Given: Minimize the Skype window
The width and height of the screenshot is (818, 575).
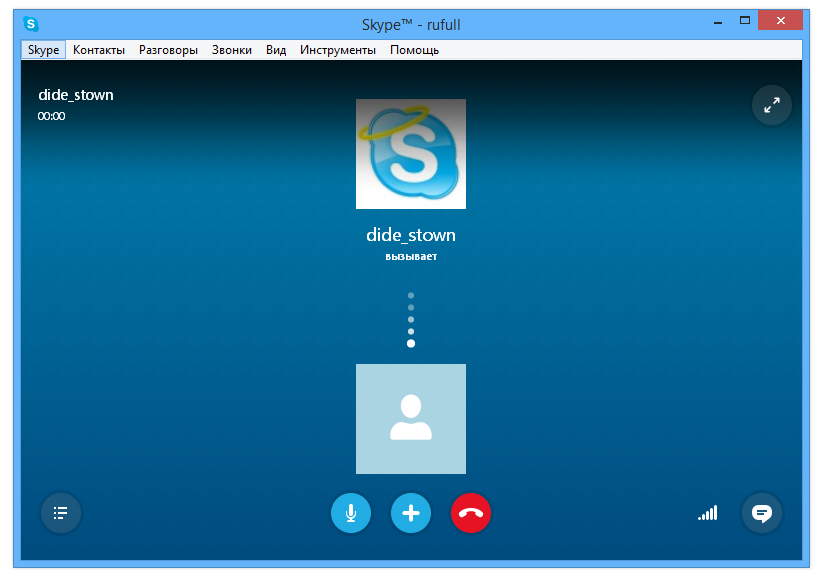Looking at the screenshot, I should pos(718,21).
